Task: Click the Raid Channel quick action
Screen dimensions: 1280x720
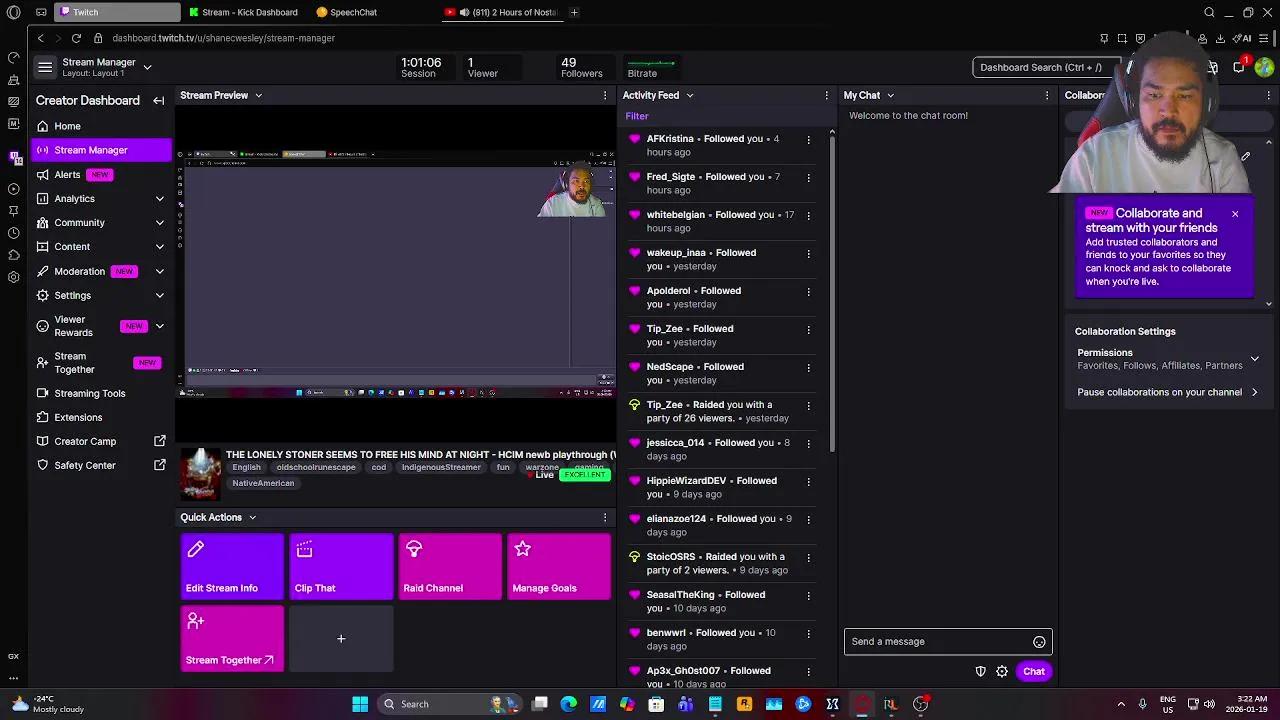Action: pos(450,567)
